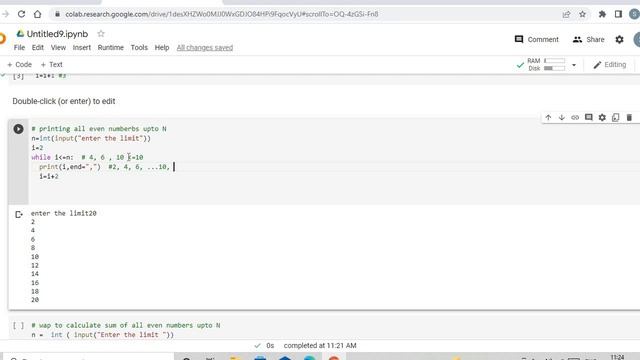Open the Runtime menu
640x360 pixels.
pos(111,48)
